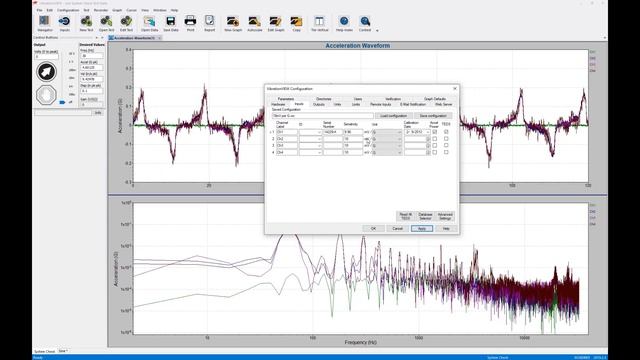This screenshot has height=360, width=640.
Task: Click the Read All TEDS button
Action: tap(405, 216)
